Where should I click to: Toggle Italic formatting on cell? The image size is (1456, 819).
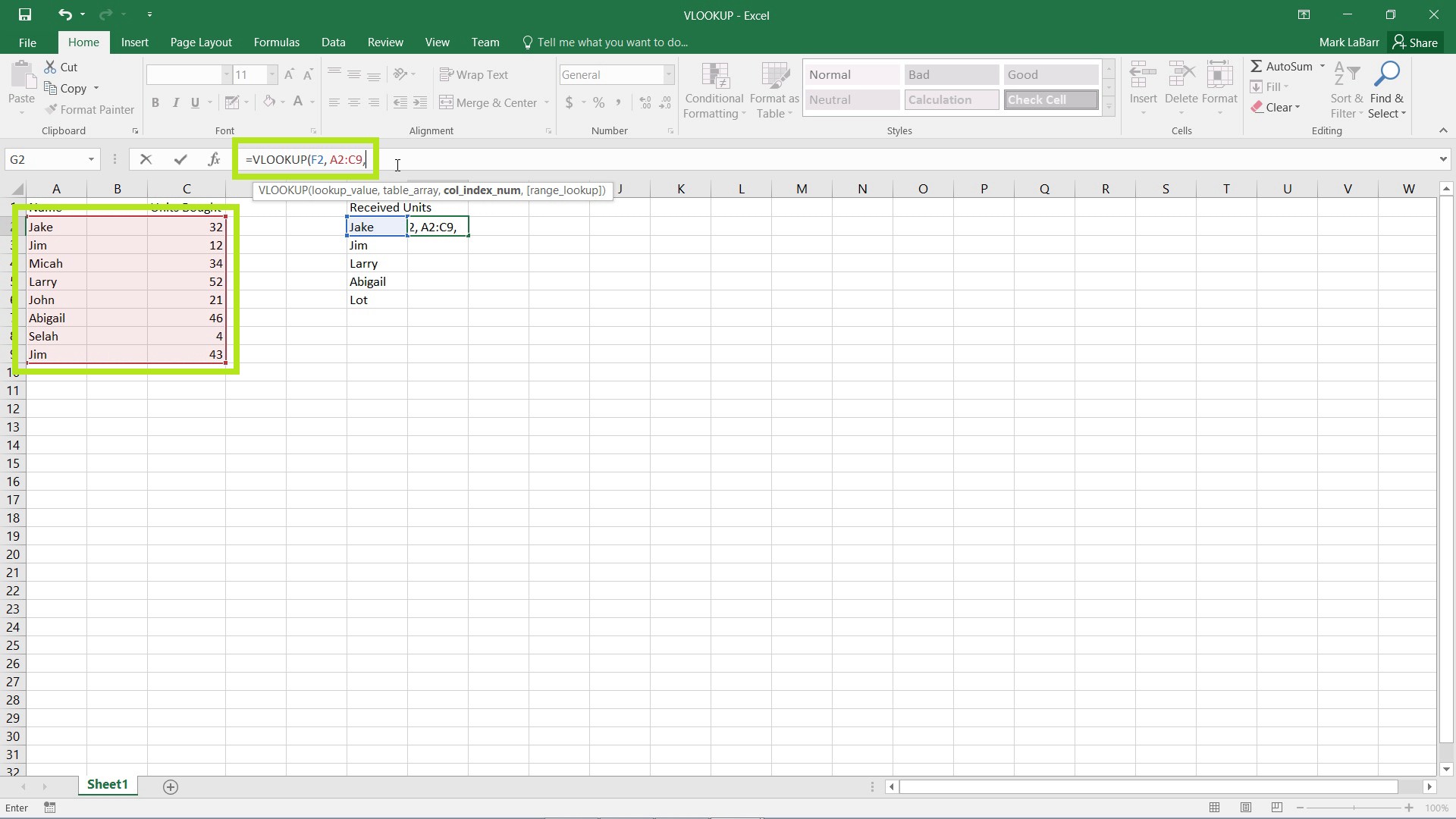pyautogui.click(x=175, y=103)
